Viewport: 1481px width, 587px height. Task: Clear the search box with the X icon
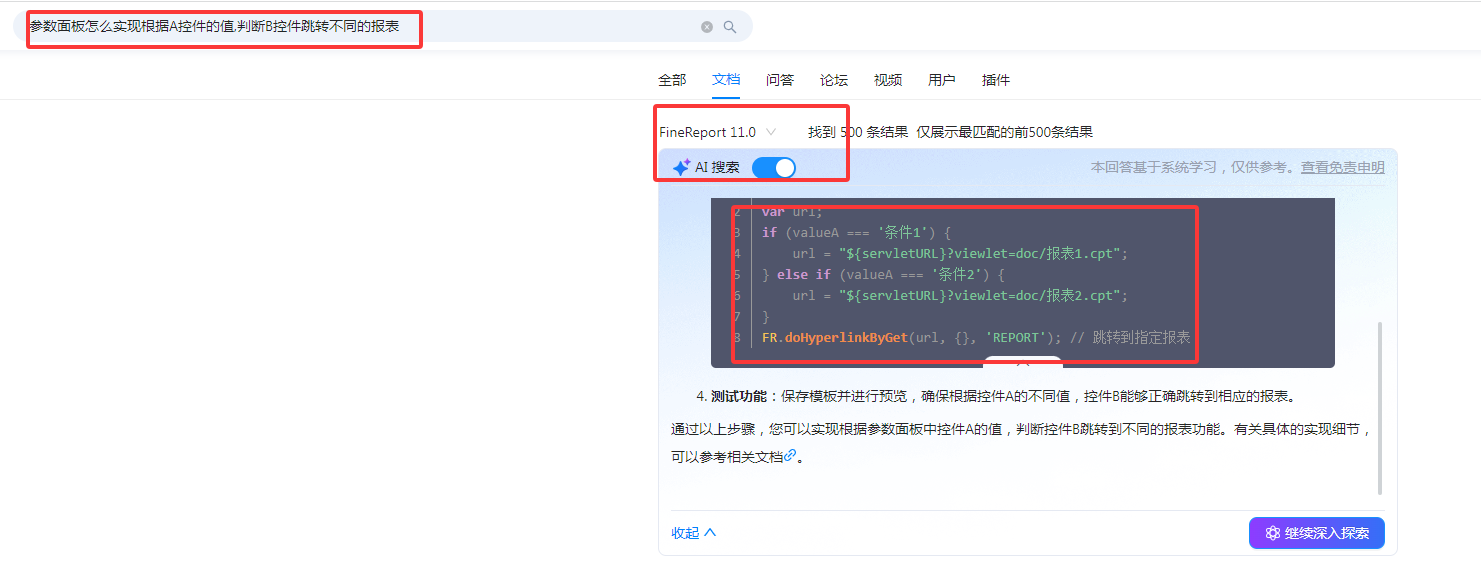707,27
